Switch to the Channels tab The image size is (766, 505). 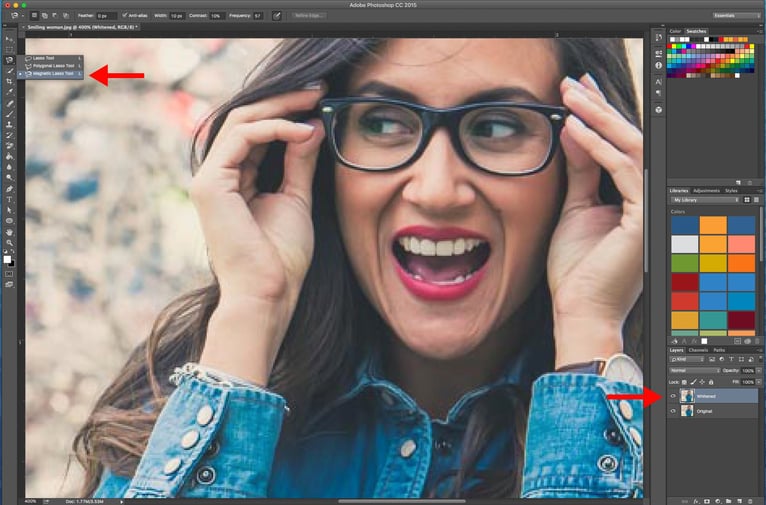click(x=698, y=350)
